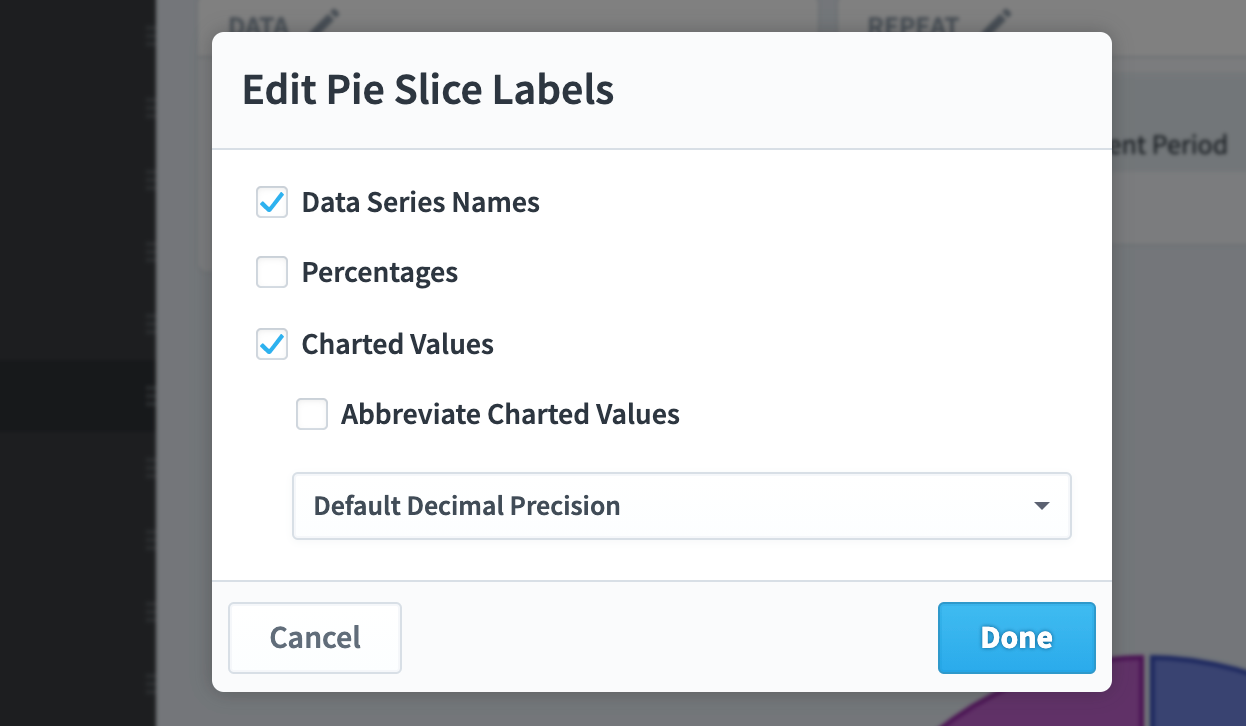This screenshot has height=726, width=1246.
Task: Select the blue pie chart slice
Action: (x=1198, y=690)
